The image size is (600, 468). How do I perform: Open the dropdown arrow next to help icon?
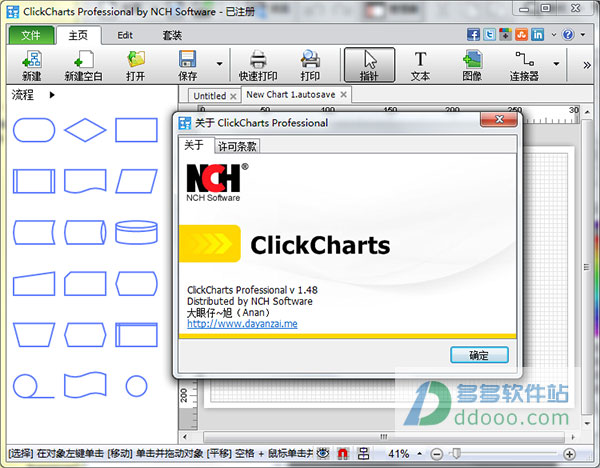click(x=583, y=34)
